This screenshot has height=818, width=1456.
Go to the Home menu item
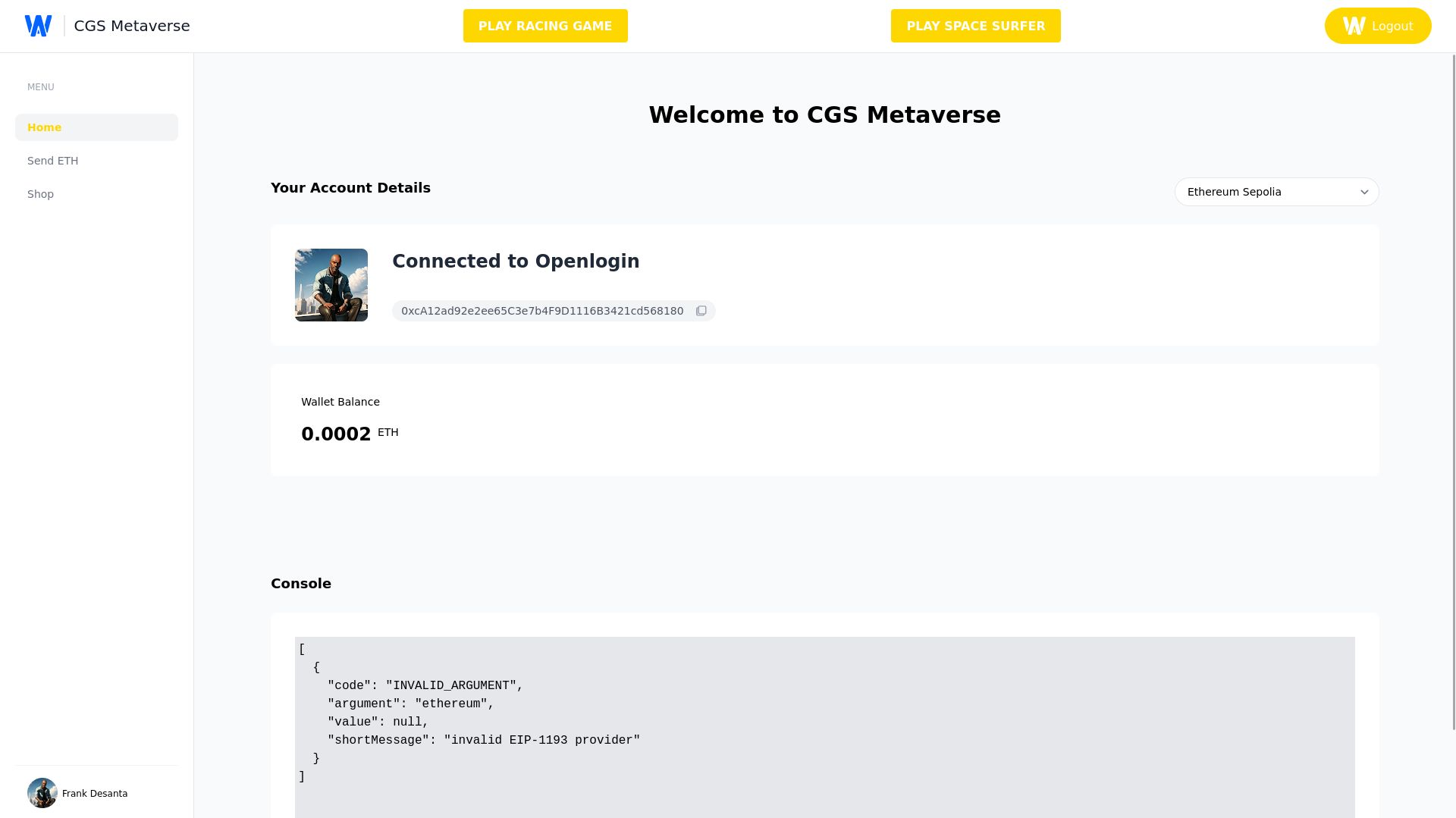point(96,127)
